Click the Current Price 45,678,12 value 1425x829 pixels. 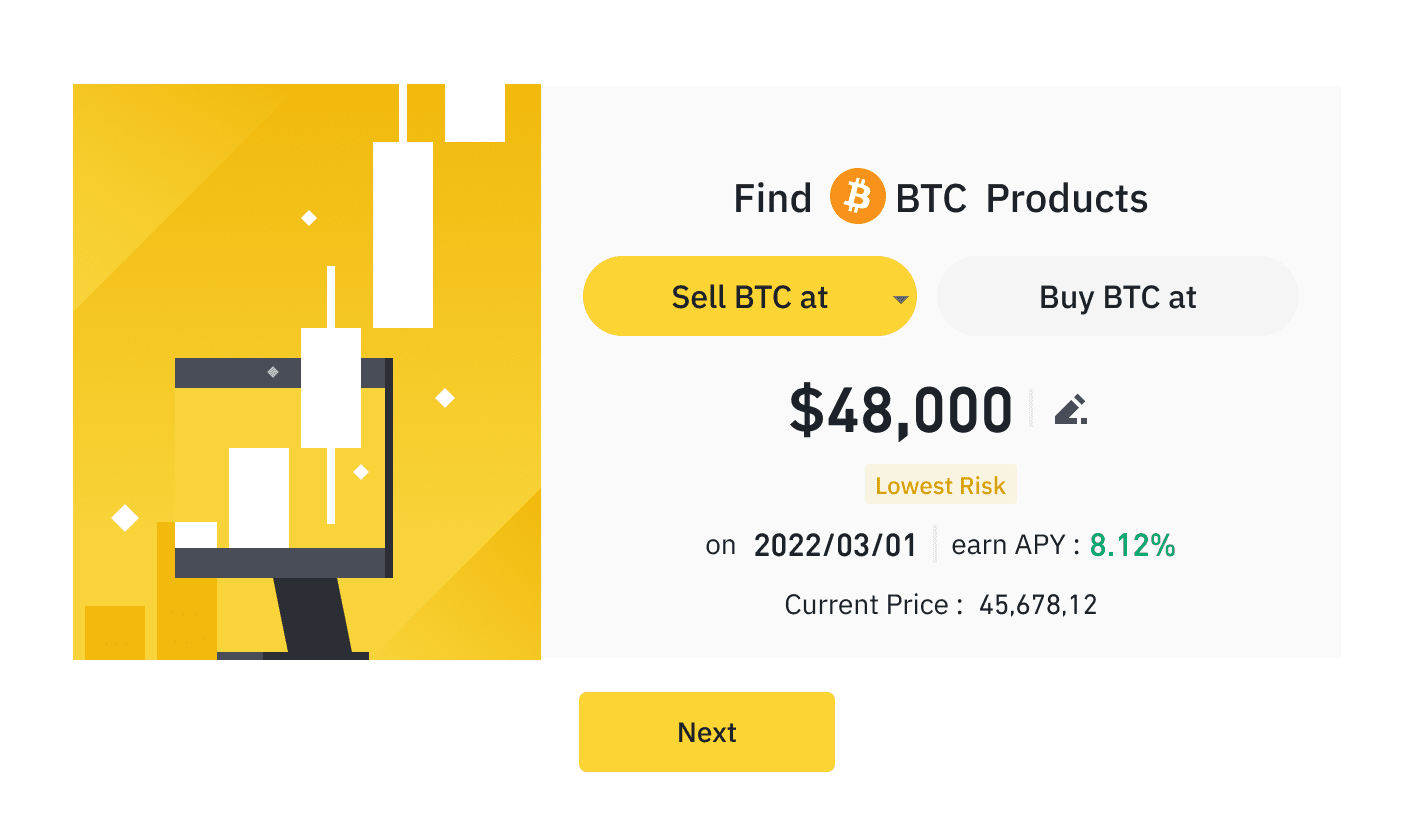point(1038,605)
